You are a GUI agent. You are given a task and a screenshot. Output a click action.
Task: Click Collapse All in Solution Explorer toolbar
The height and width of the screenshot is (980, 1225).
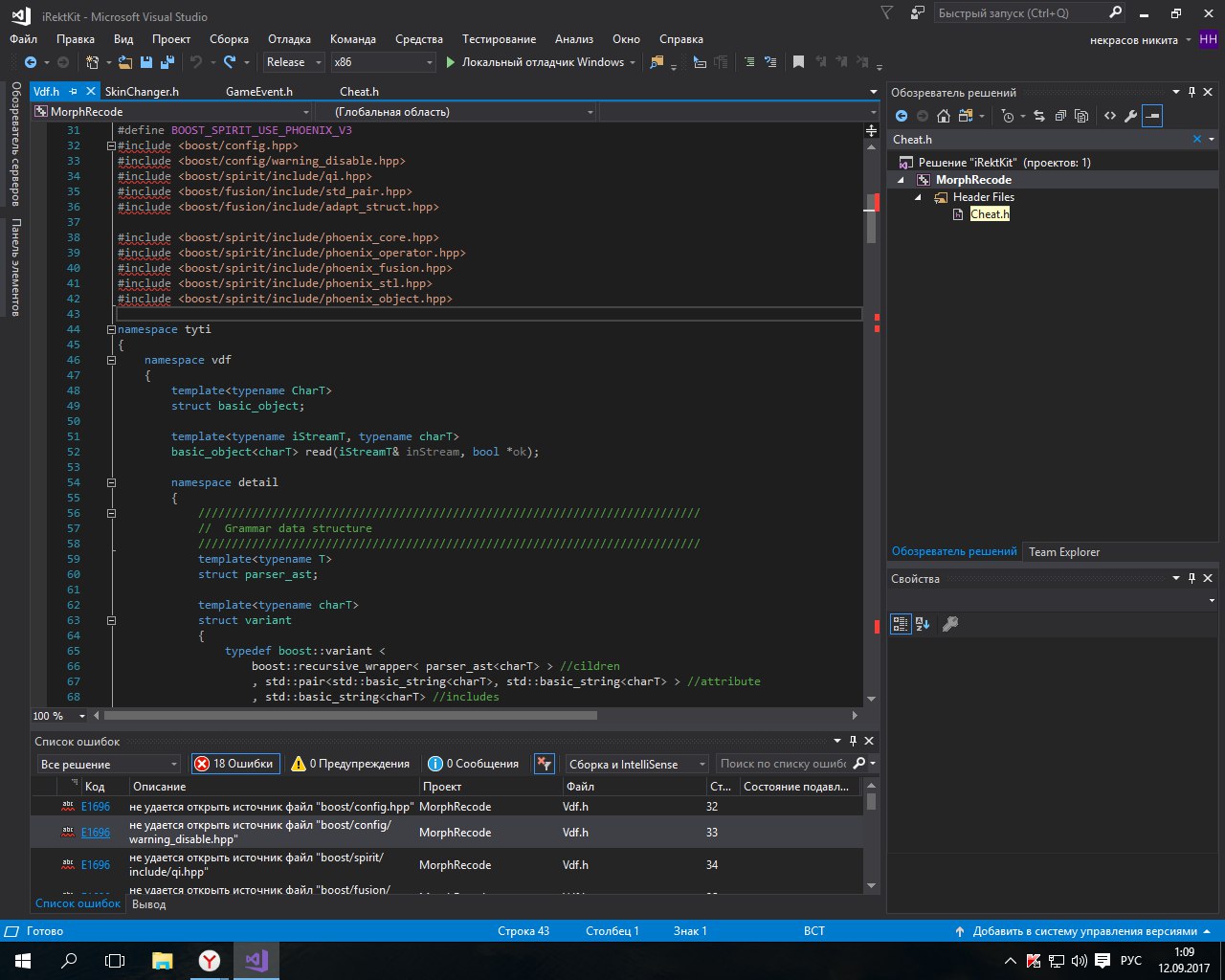tap(1060, 116)
